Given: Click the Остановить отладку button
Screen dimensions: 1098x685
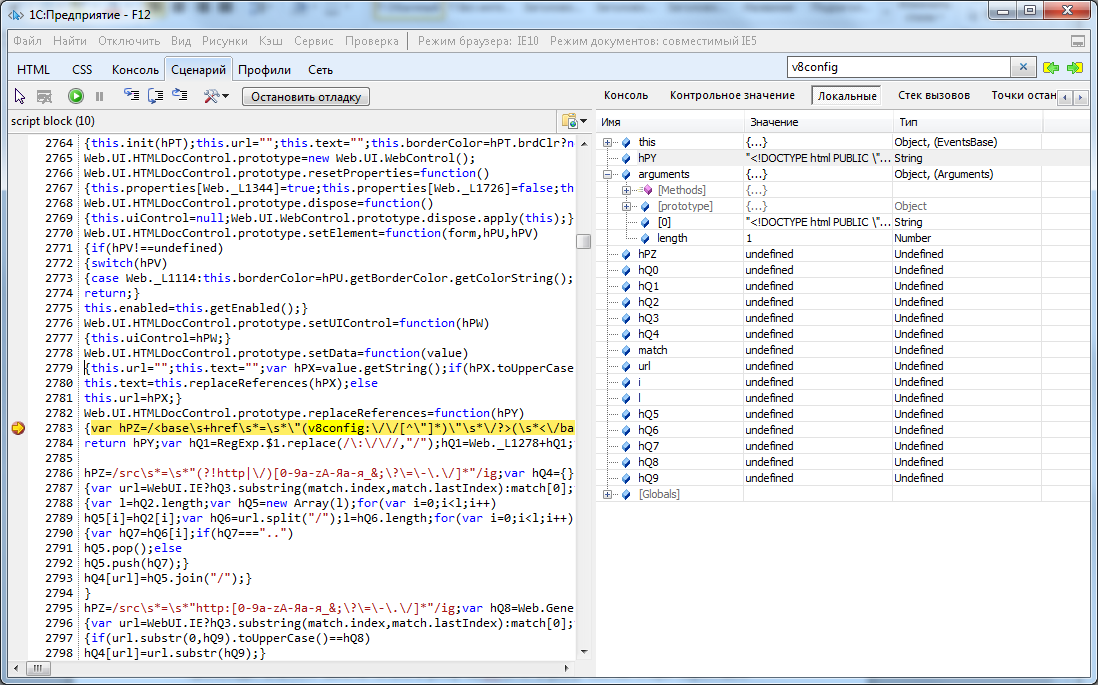Looking at the screenshot, I should 306,97.
